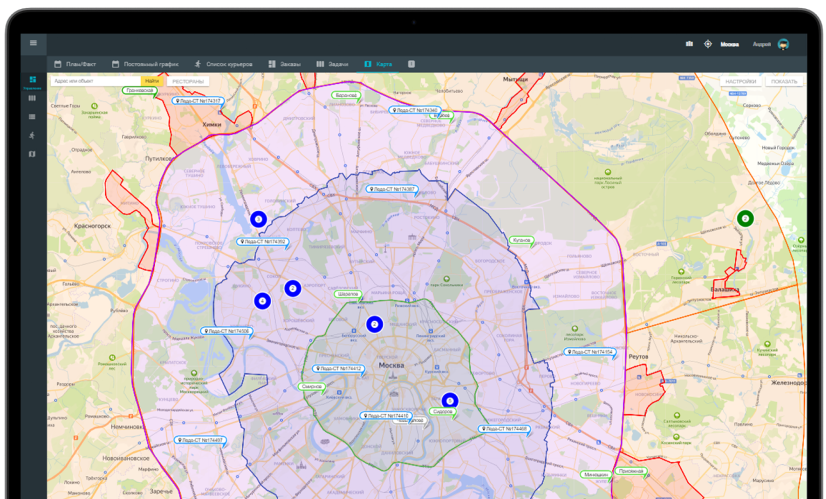This screenshot has height=499, width=826.
Task: Click the ПОКАЗАТЬ button
Action: pos(784,81)
